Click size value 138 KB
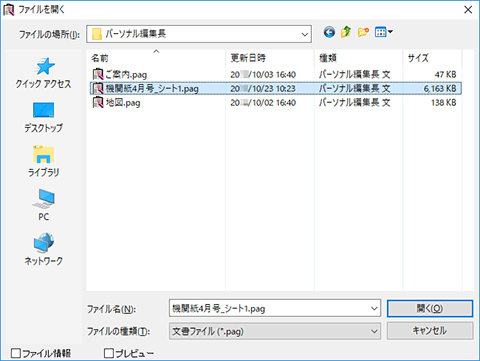This screenshot has width=480, height=361. point(443,102)
